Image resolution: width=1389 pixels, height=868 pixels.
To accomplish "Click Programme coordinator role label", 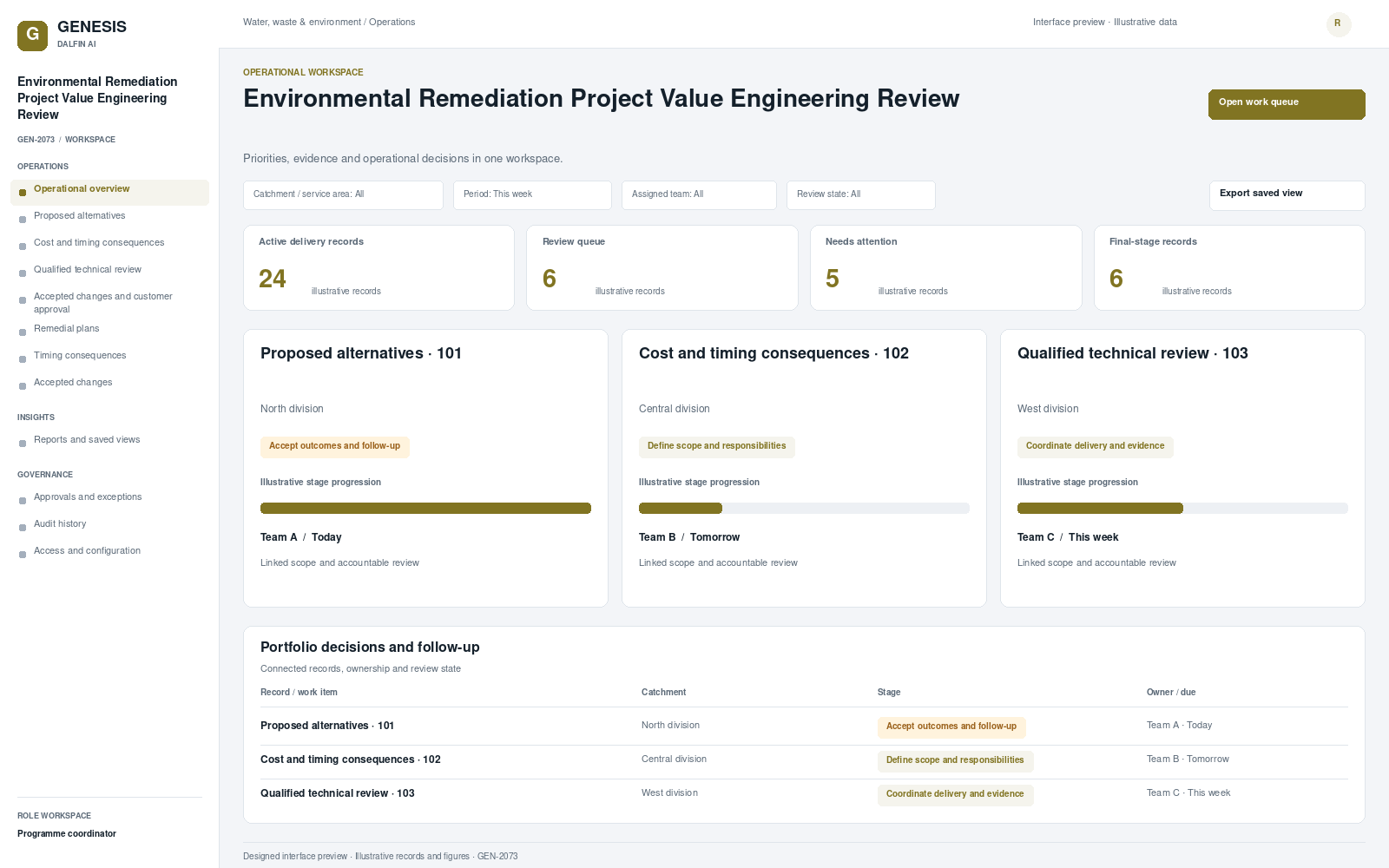I will coord(67,834).
